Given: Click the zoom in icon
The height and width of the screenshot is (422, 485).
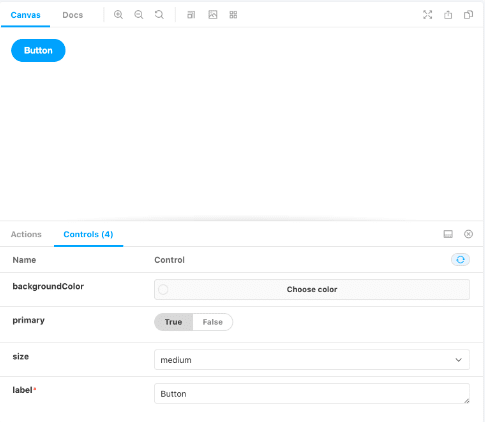Looking at the screenshot, I should point(118,15).
